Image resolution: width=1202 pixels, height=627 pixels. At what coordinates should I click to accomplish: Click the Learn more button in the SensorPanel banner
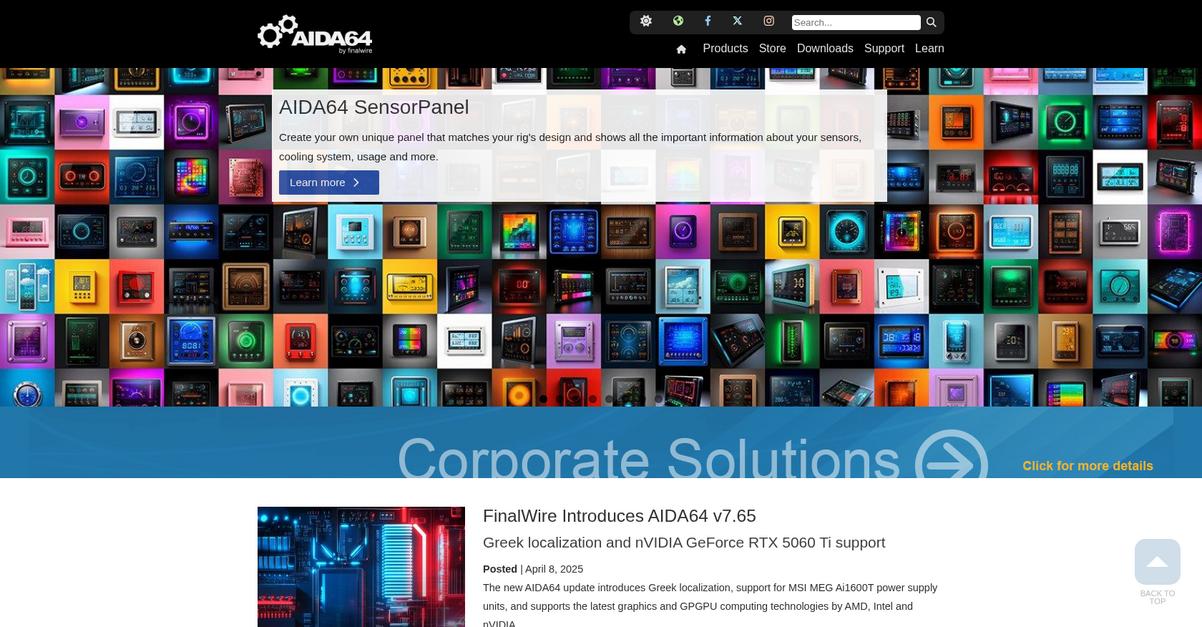[329, 182]
